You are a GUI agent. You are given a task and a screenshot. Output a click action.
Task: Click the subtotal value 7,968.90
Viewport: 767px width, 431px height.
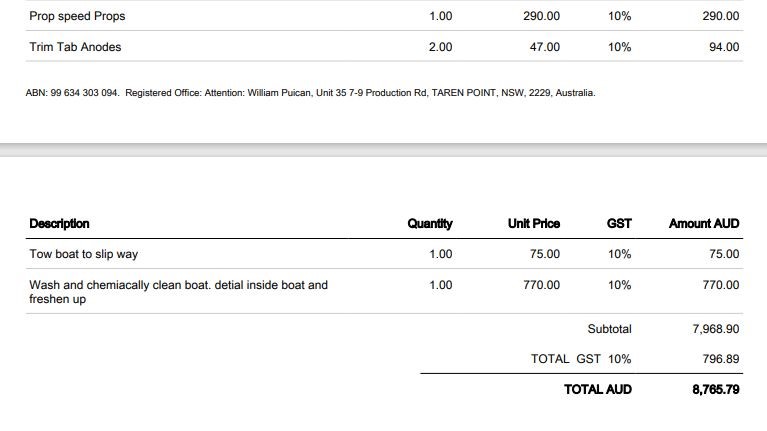[716, 328]
